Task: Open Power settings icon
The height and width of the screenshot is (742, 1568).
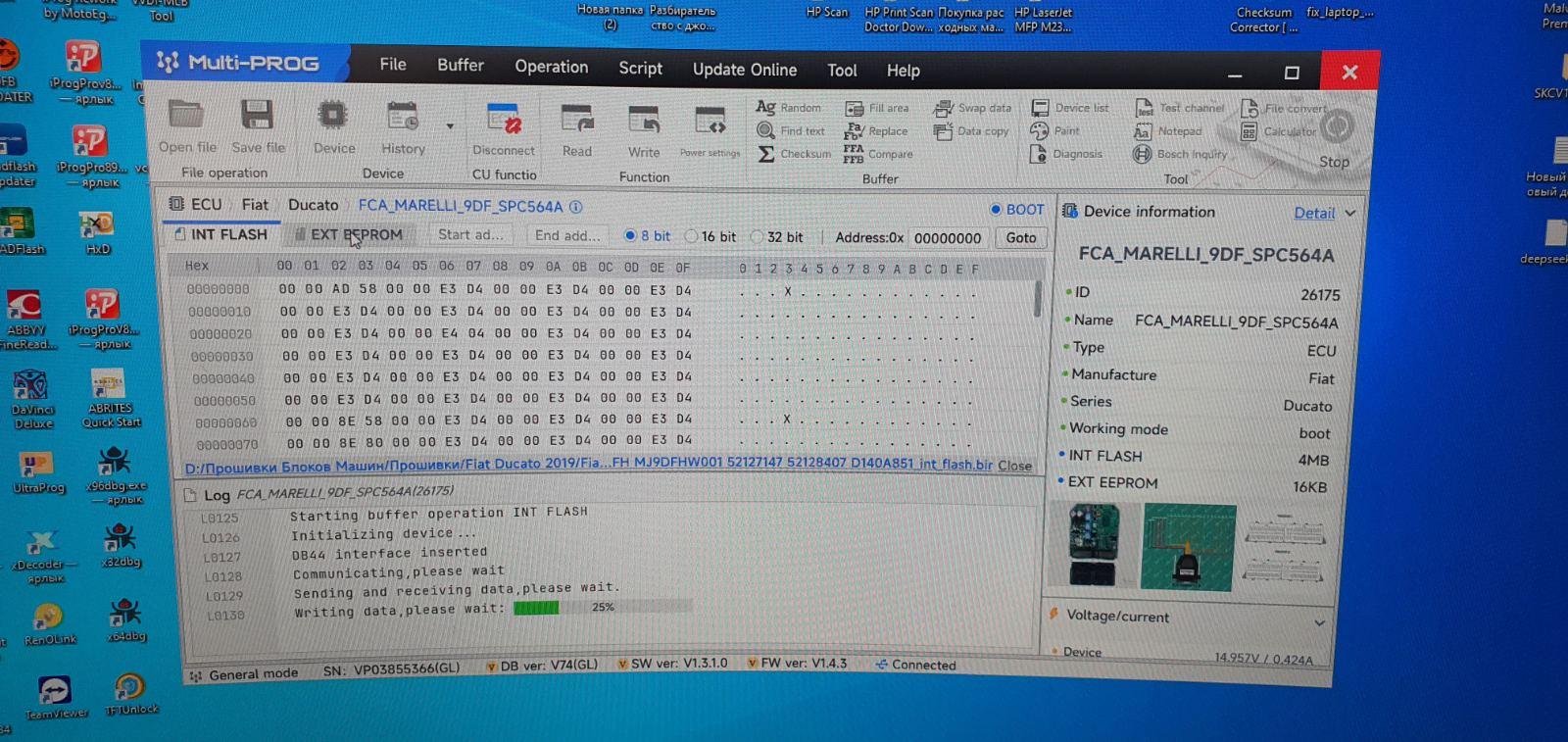Action: tap(710, 122)
